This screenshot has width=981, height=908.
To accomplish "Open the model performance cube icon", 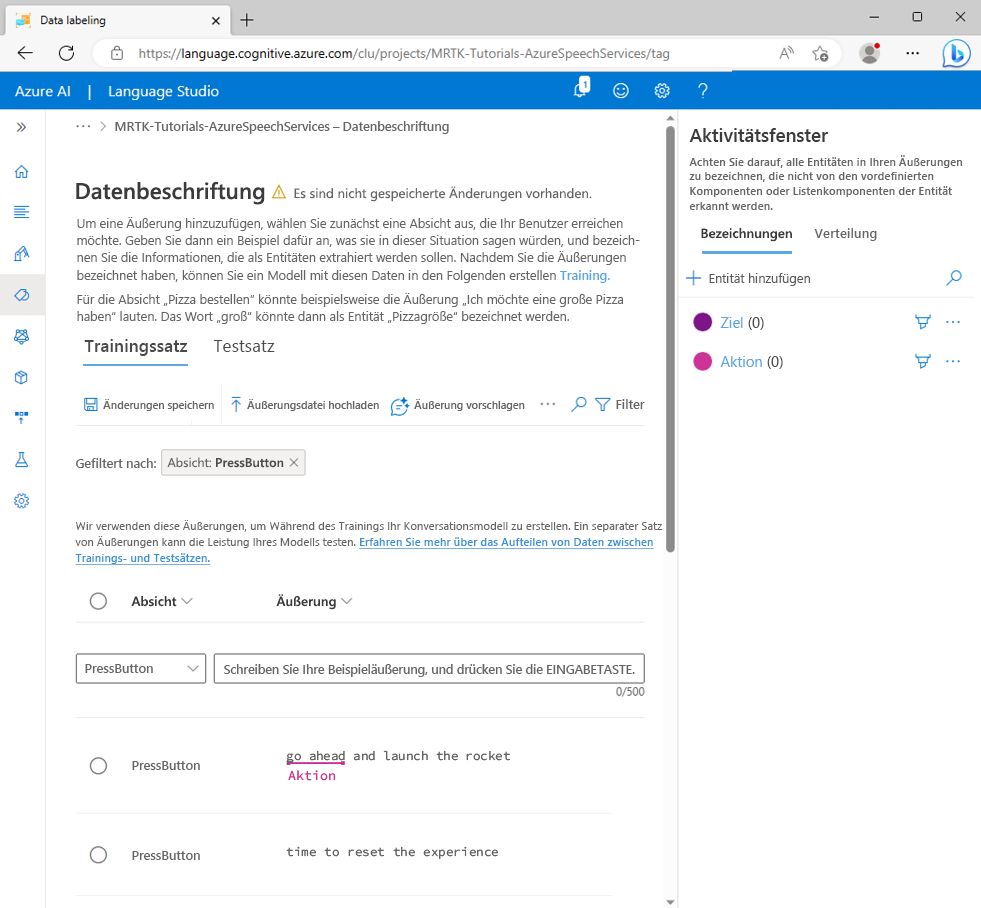I will click(21, 377).
